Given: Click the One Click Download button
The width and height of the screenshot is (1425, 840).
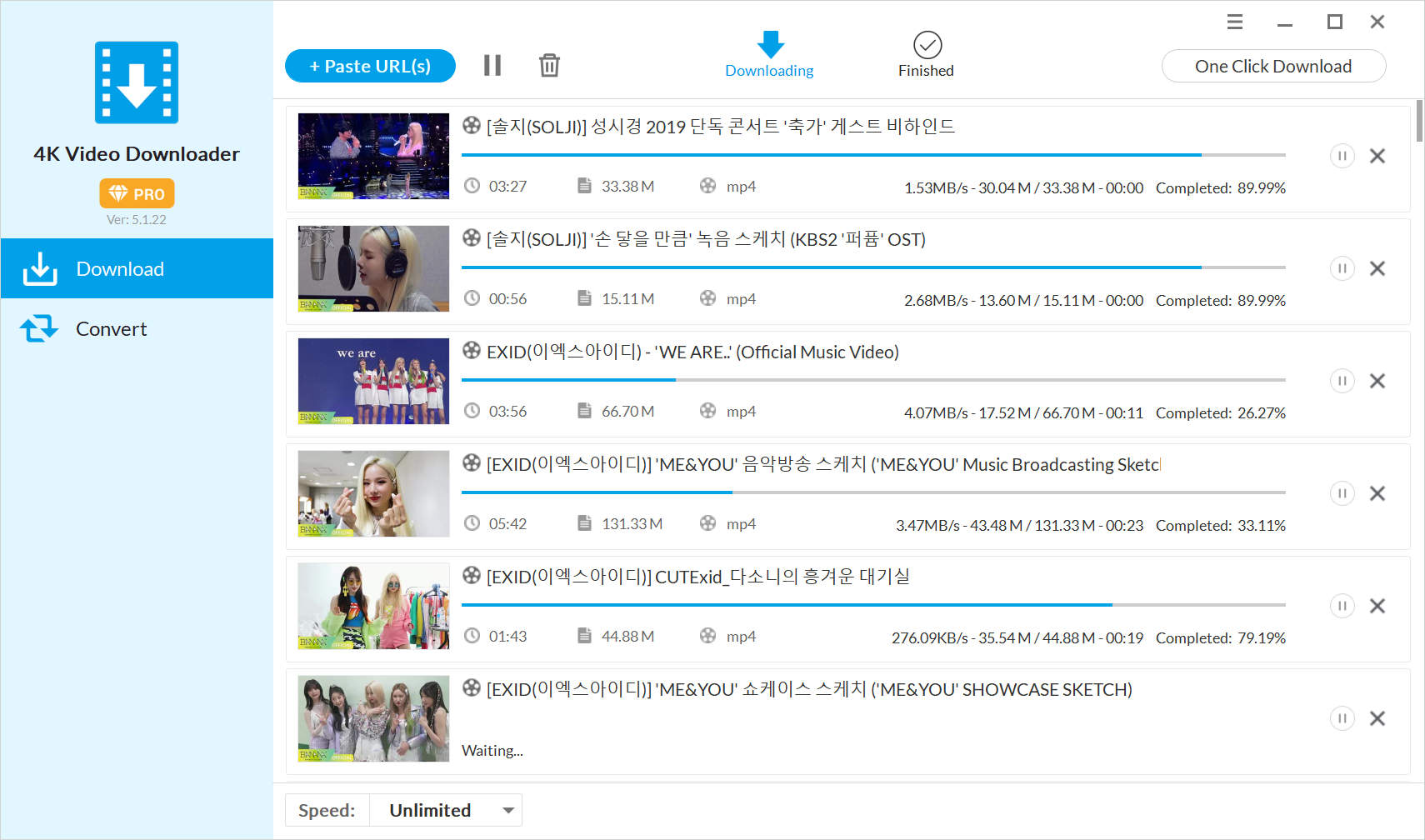Looking at the screenshot, I should (x=1273, y=66).
